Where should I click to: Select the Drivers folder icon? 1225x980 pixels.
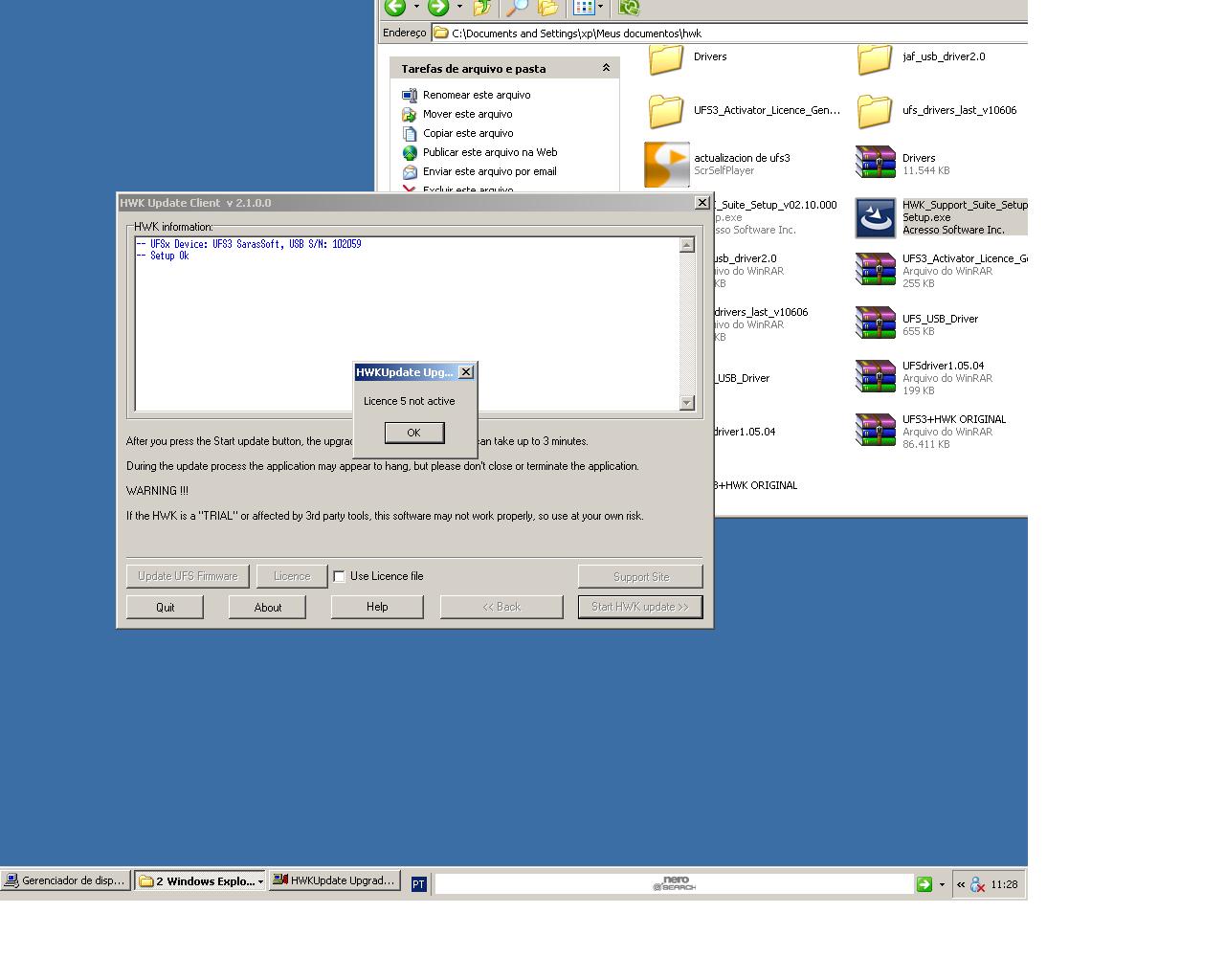point(666,59)
